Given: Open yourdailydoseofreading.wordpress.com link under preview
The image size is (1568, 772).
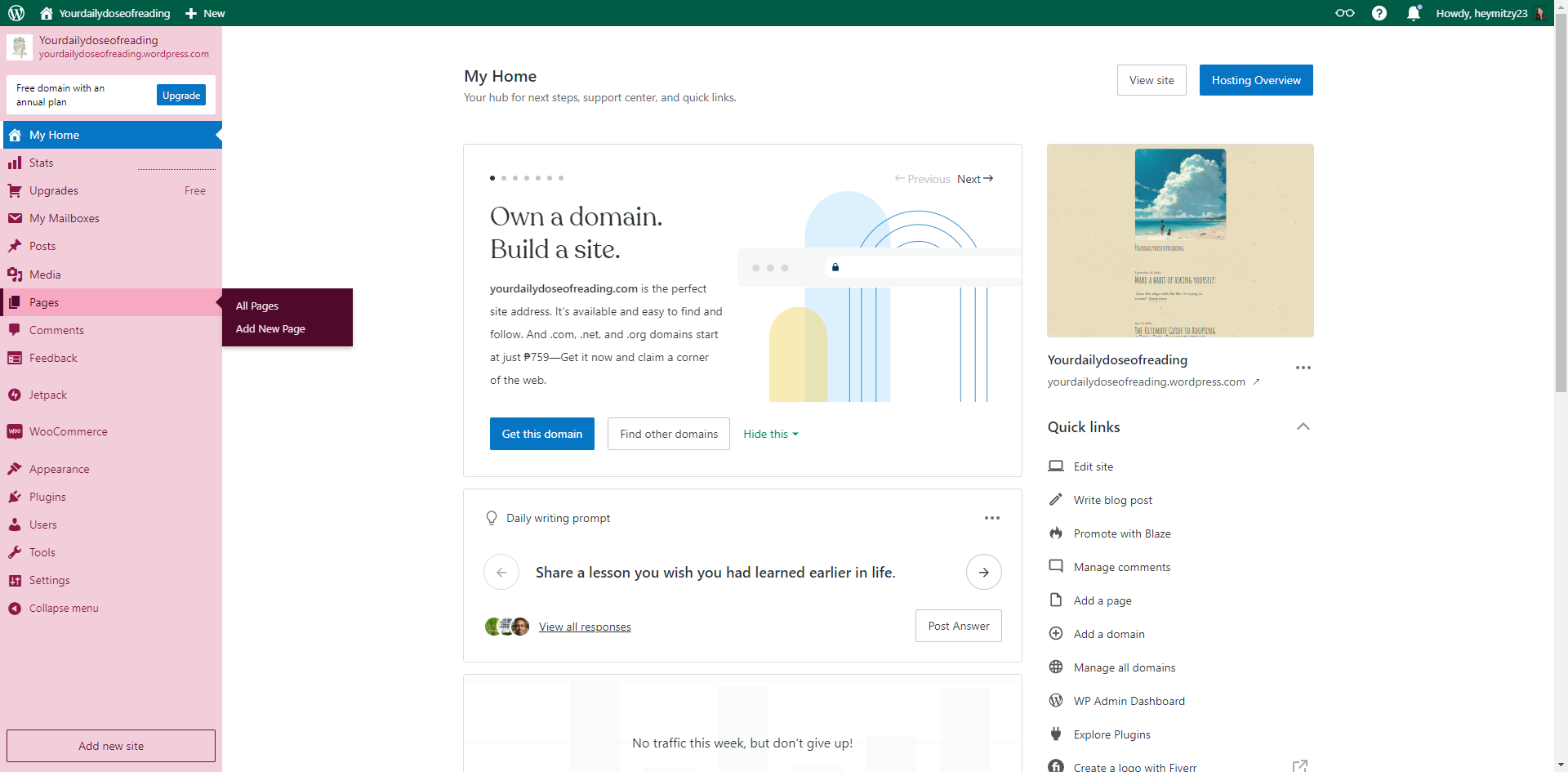Looking at the screenshot, I should click(1147, 382).
